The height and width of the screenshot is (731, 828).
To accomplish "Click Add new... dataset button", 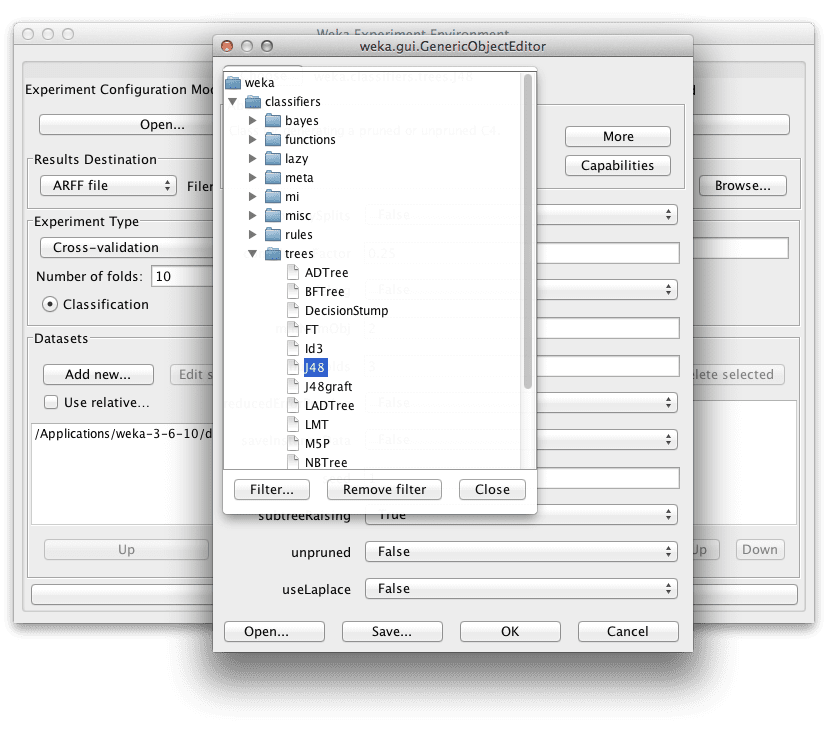I will click(98, 374).
